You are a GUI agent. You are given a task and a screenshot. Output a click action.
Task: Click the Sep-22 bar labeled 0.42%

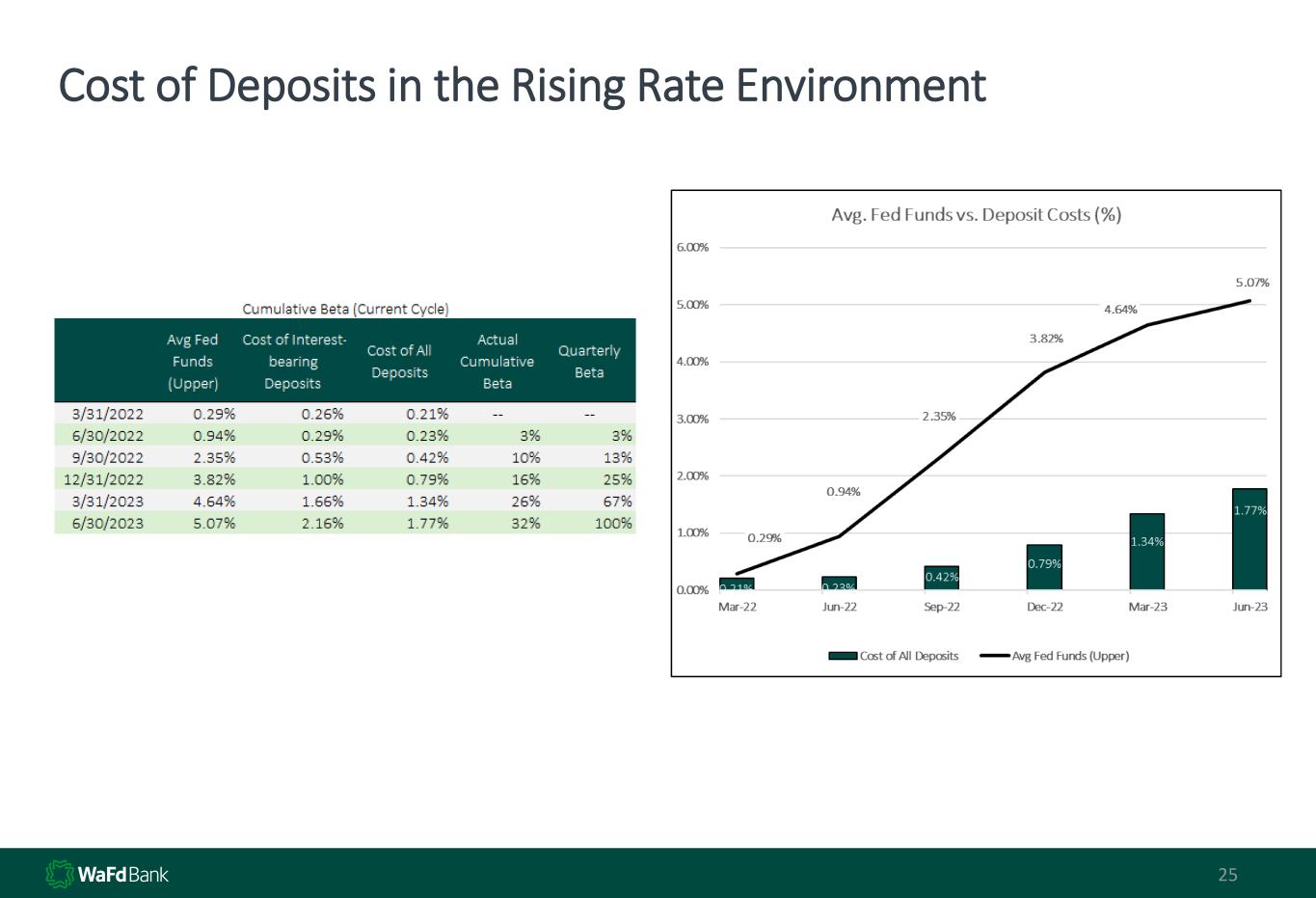tap(941, 578)
